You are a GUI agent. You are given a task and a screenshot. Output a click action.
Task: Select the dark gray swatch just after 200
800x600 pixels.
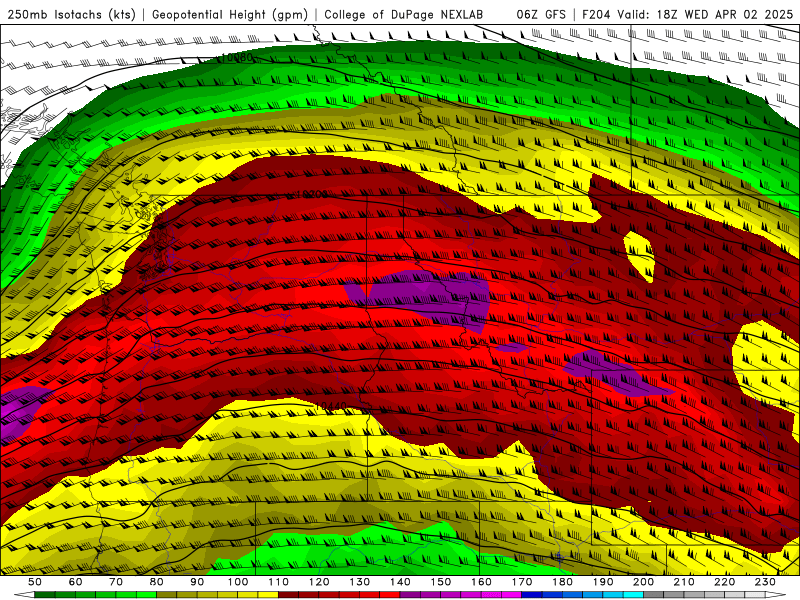tap(654, 595)
